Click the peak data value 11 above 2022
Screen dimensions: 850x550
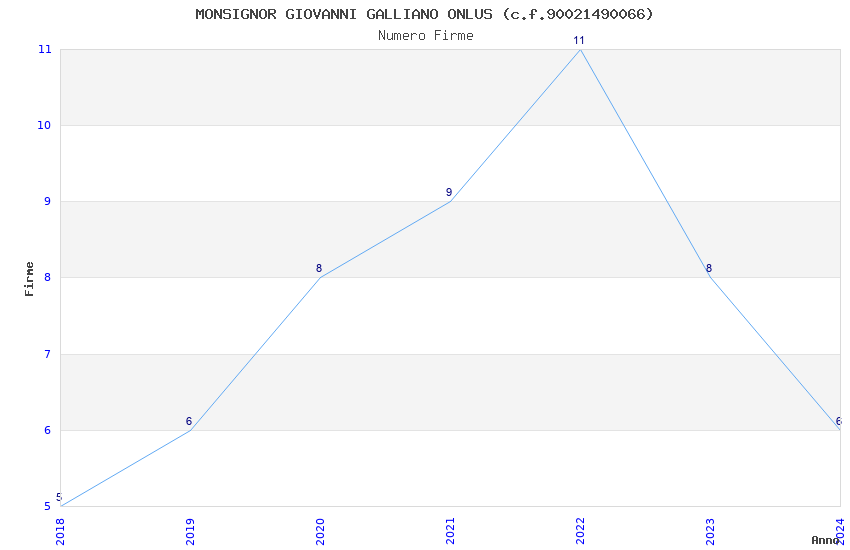point(579,41)
